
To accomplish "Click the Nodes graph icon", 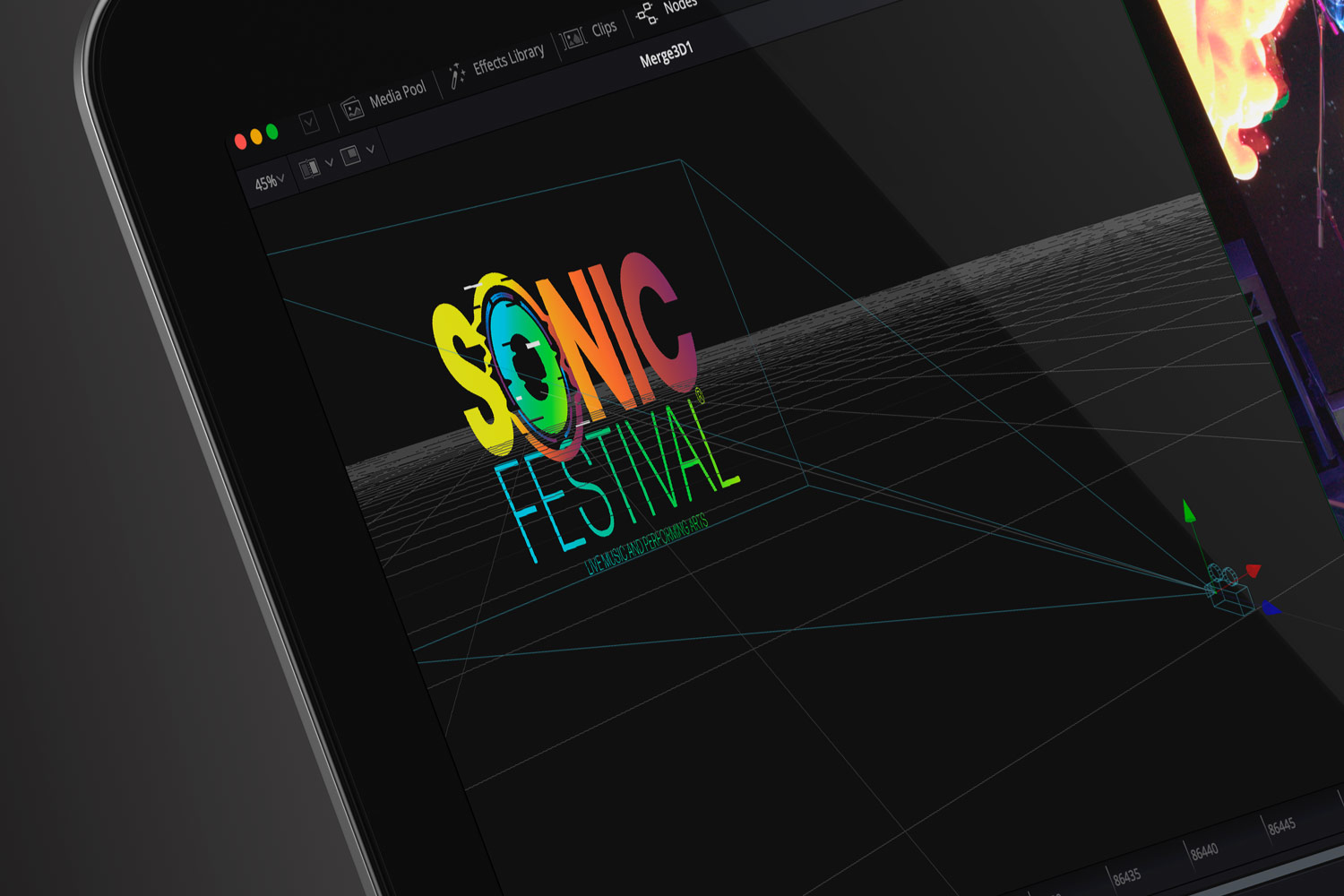I will coord(646,13).
